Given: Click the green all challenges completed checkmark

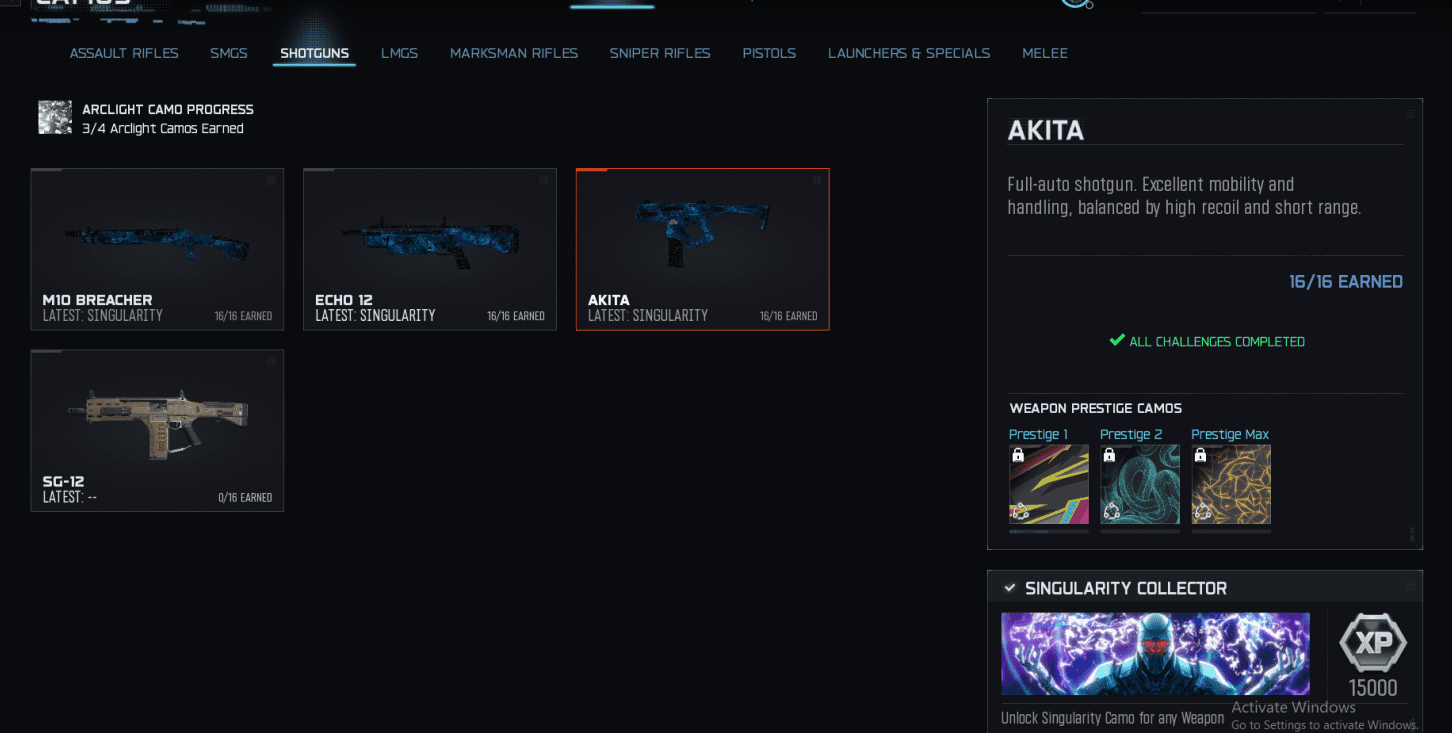Looking at the screenshot, I should click(x=1117, y=340).
